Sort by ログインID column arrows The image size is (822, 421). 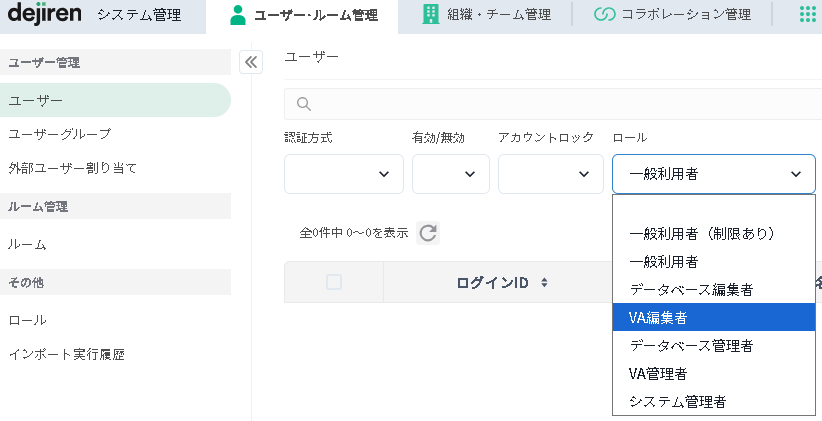click(544, 283)
